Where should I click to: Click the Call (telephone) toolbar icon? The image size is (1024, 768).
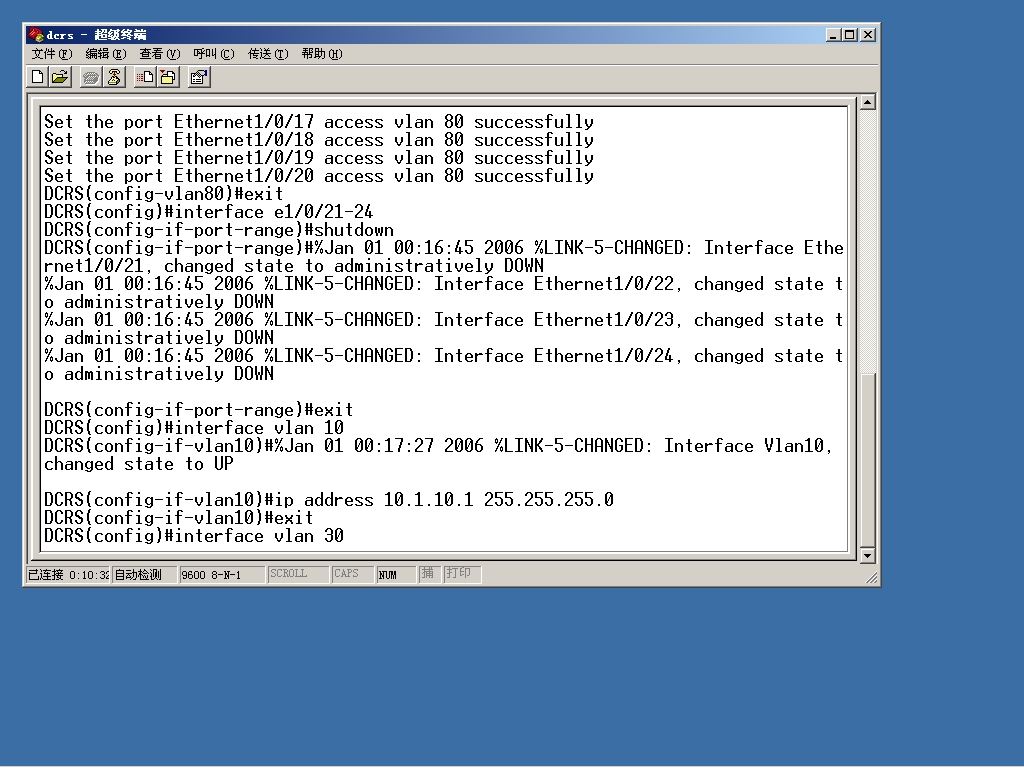pos(91,78)
